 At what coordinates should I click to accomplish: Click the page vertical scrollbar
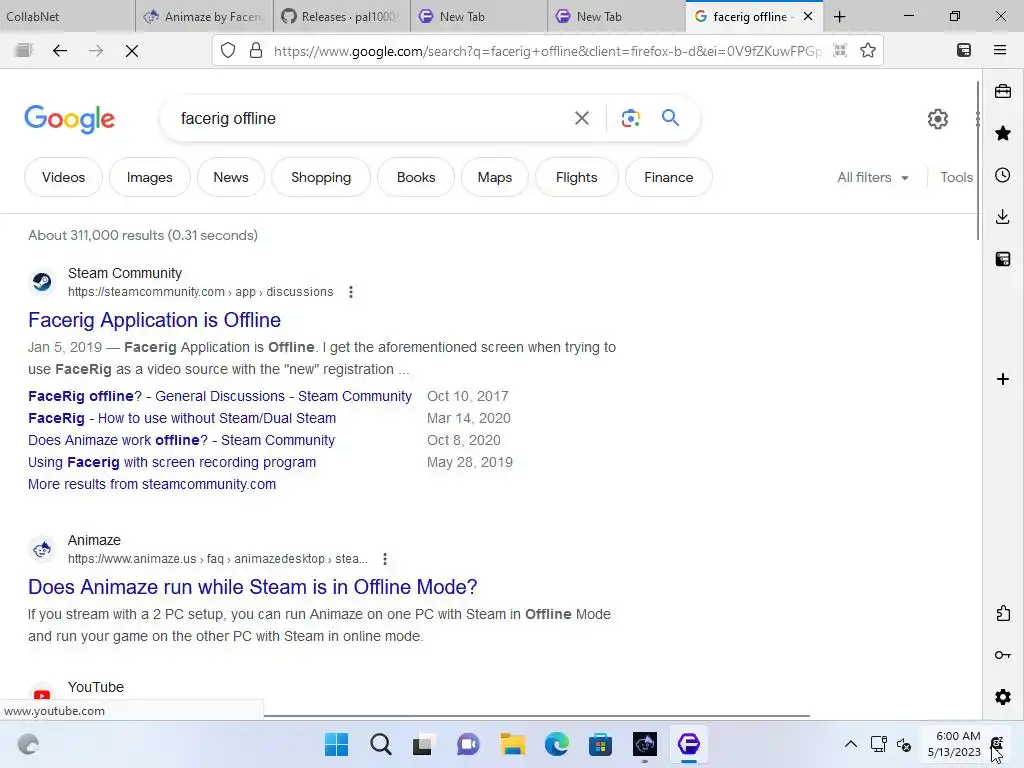tap(978, 161)
